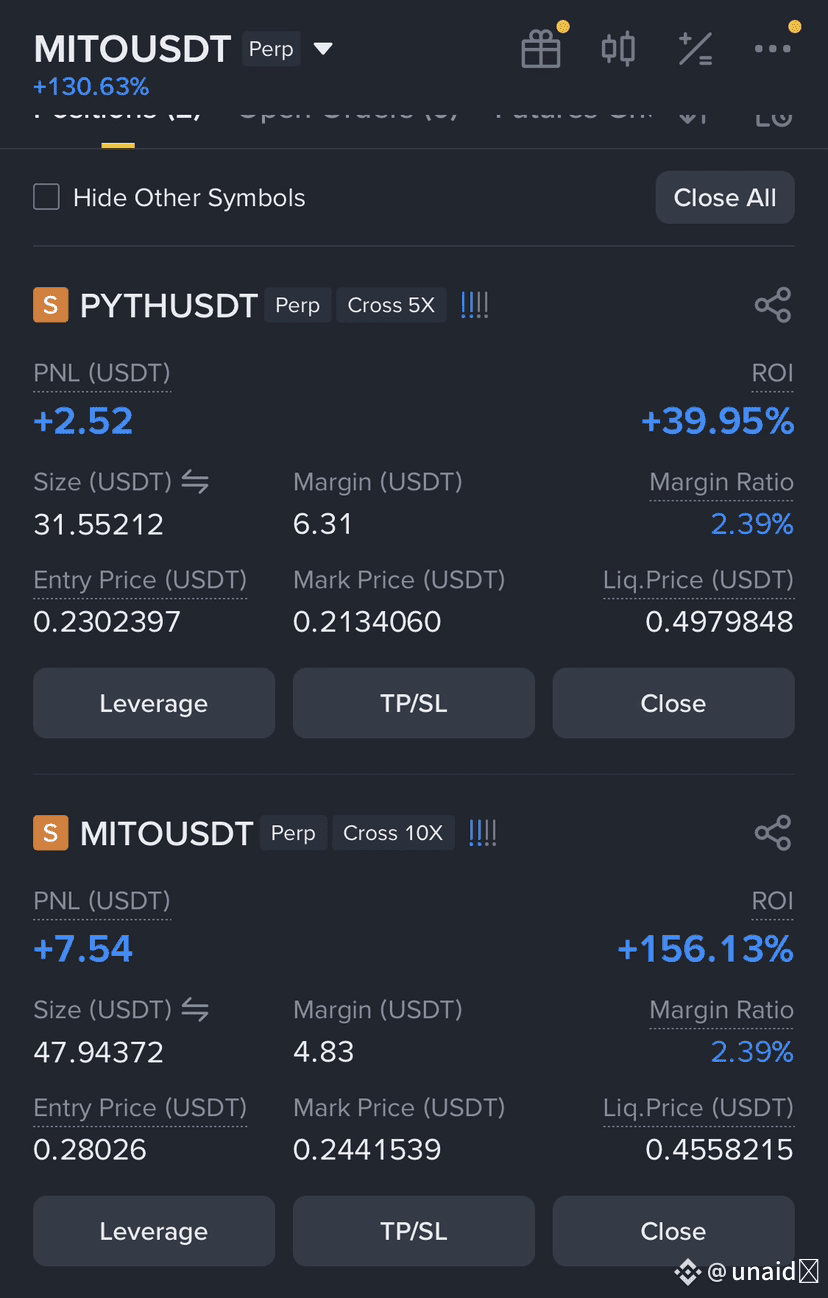828x1298 pixels.
Task: Tap the PYTHUSDT ADL indicator bars
Action: (x=474, y=305)
